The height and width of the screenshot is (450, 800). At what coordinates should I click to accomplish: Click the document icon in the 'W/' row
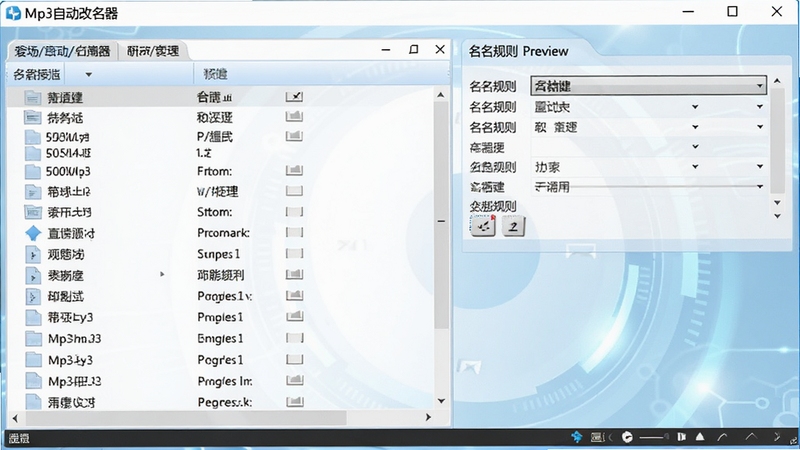(33, 192)
